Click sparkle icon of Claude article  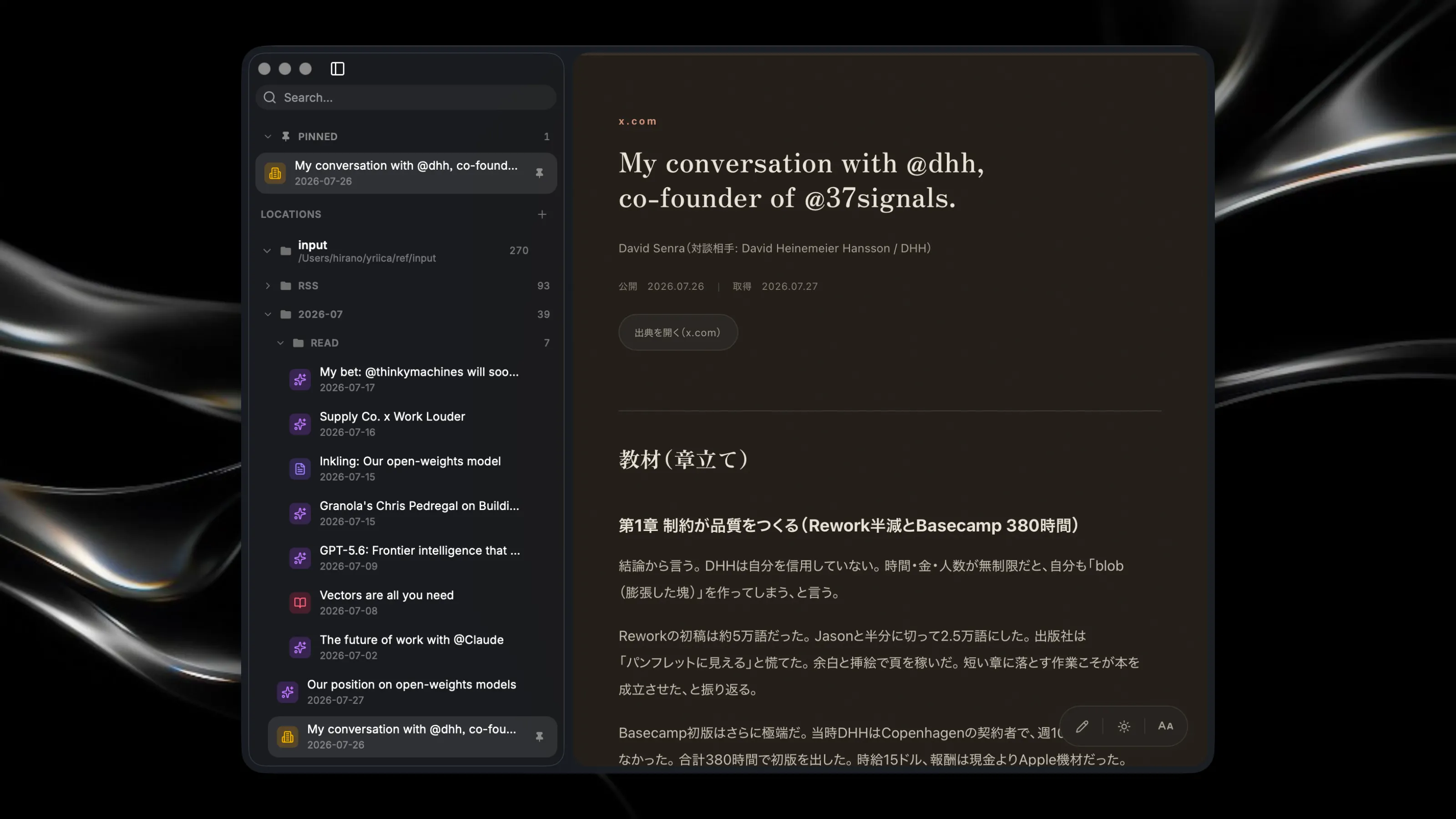[300, 647]
